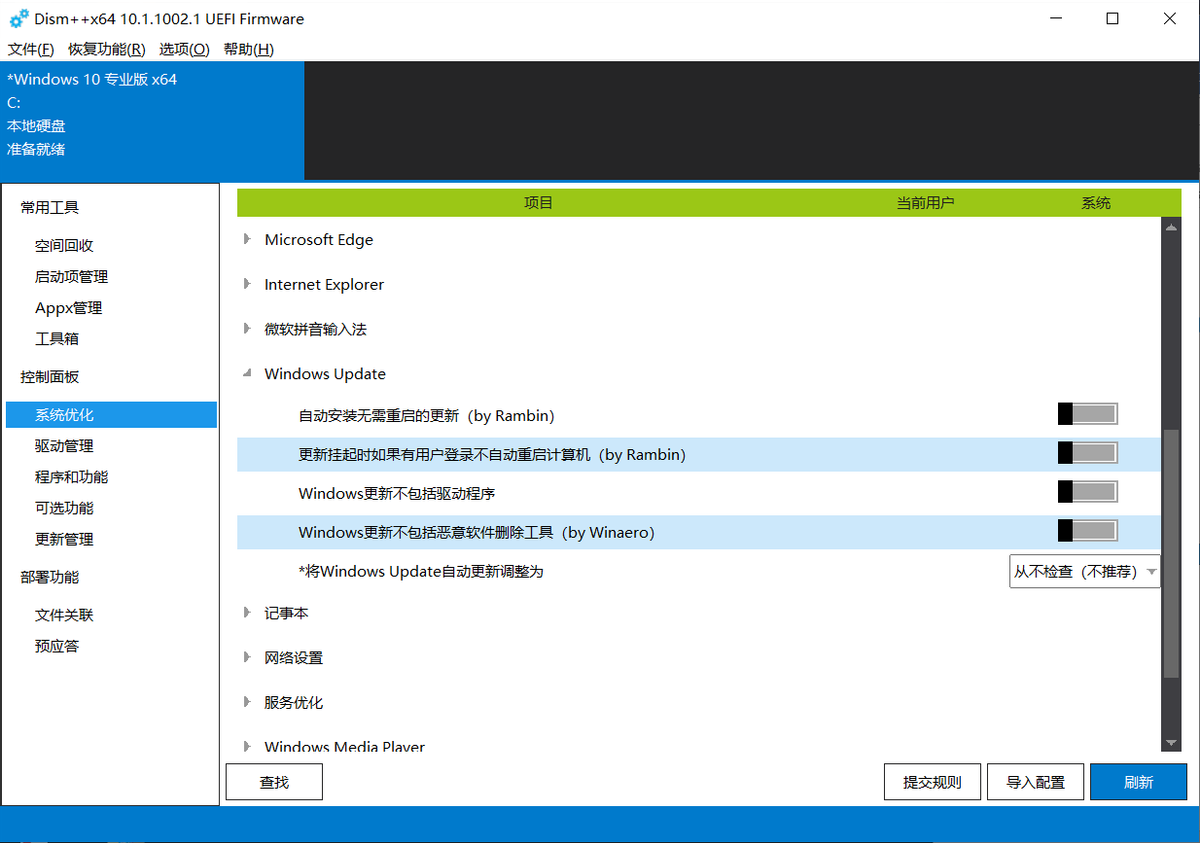The width and height of the screenshot is (1200, 843).
Task: Click the scrollbar up arrow
Action: click(x=1171, y=227)
